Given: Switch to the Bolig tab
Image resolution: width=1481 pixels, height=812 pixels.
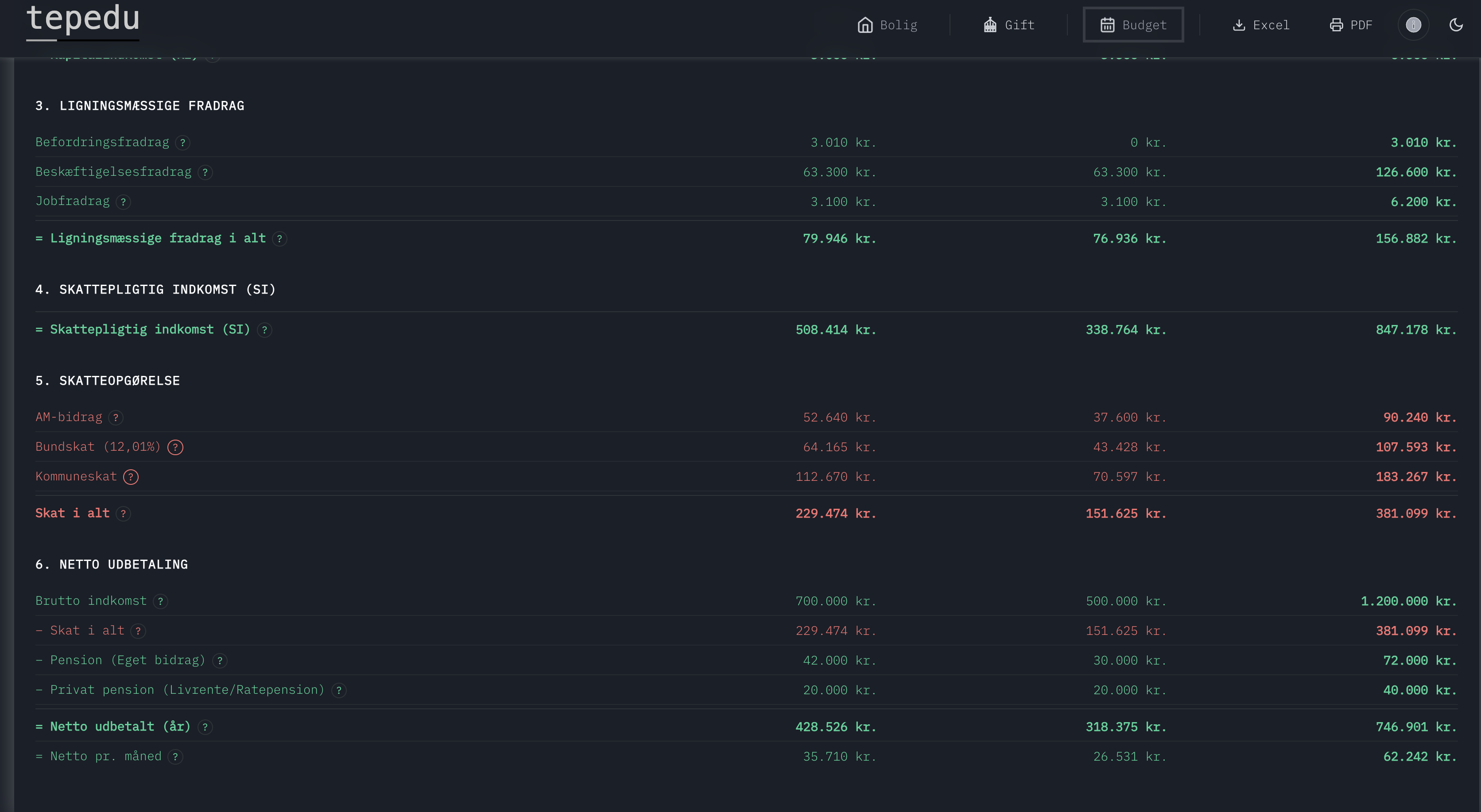Looking at the screenshot, I should pos(887,25).
